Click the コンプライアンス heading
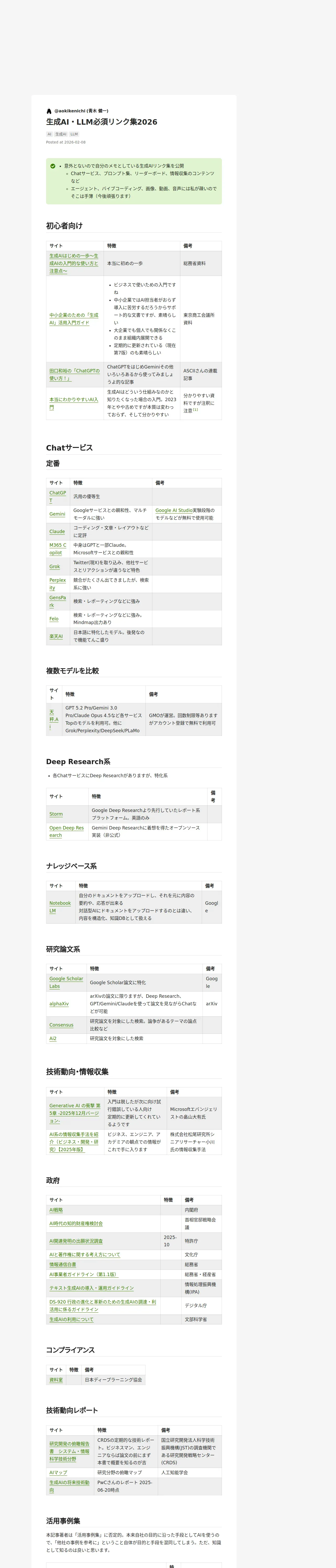The width and height of the screenshot is (336, 1568). (x=70, y=1350)
